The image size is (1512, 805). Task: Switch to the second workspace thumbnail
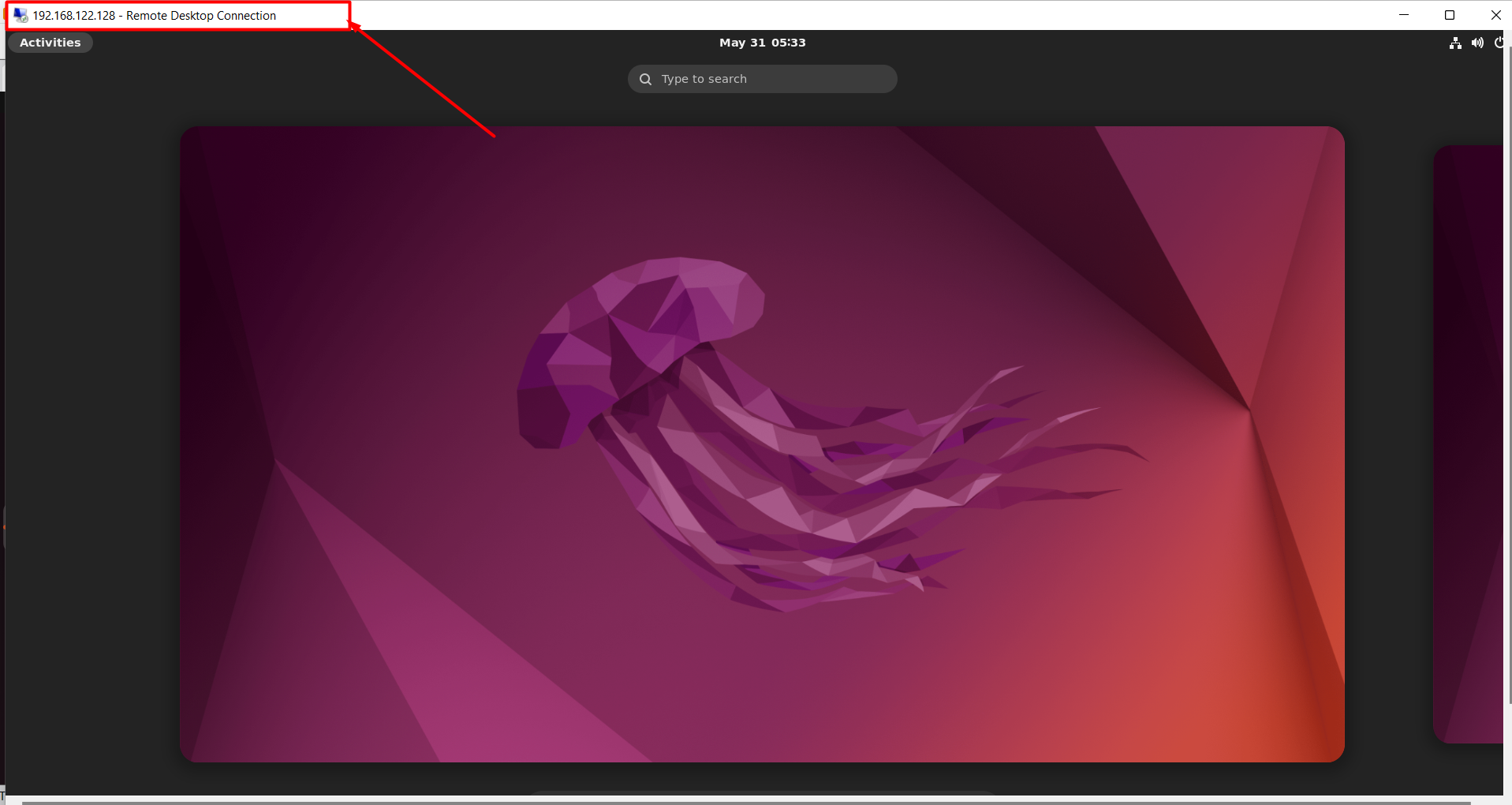(x=1468, y=444)
